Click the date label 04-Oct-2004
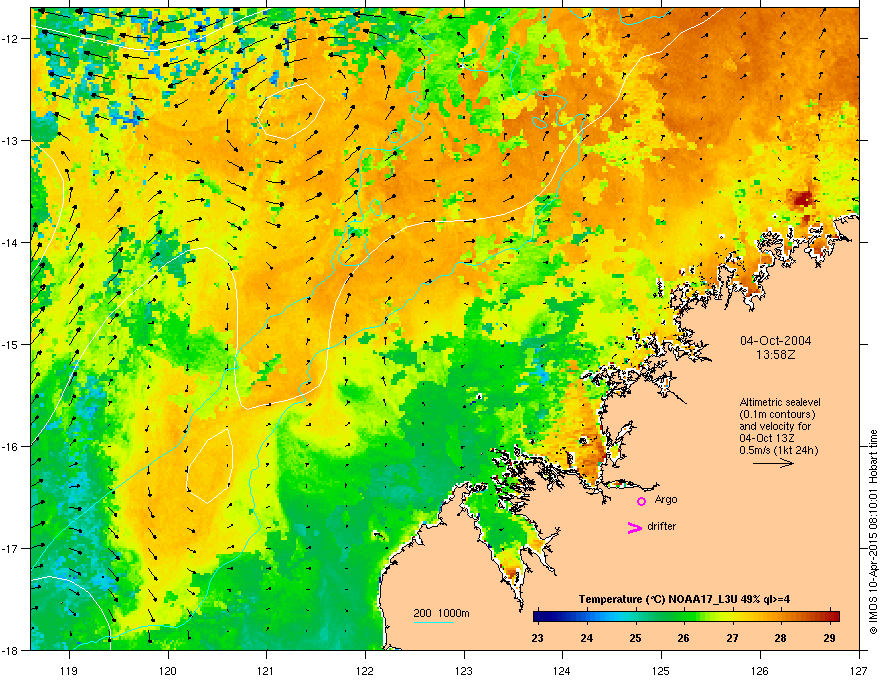880x680 pixels. [776, 341]
